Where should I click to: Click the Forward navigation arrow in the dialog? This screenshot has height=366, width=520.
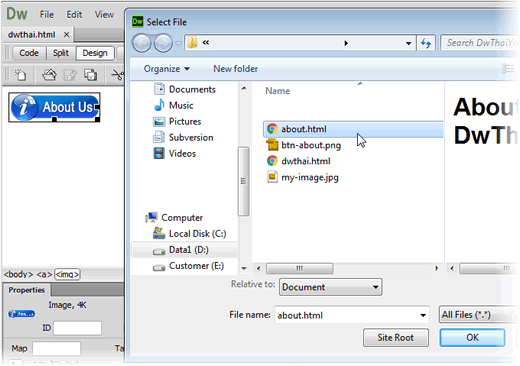point(163,43)
